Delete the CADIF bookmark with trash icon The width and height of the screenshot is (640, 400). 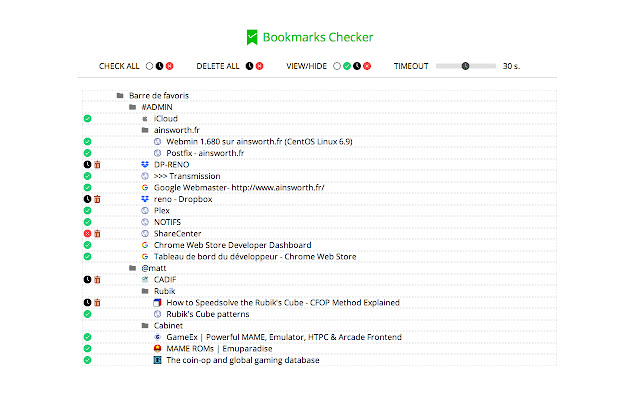97,280
